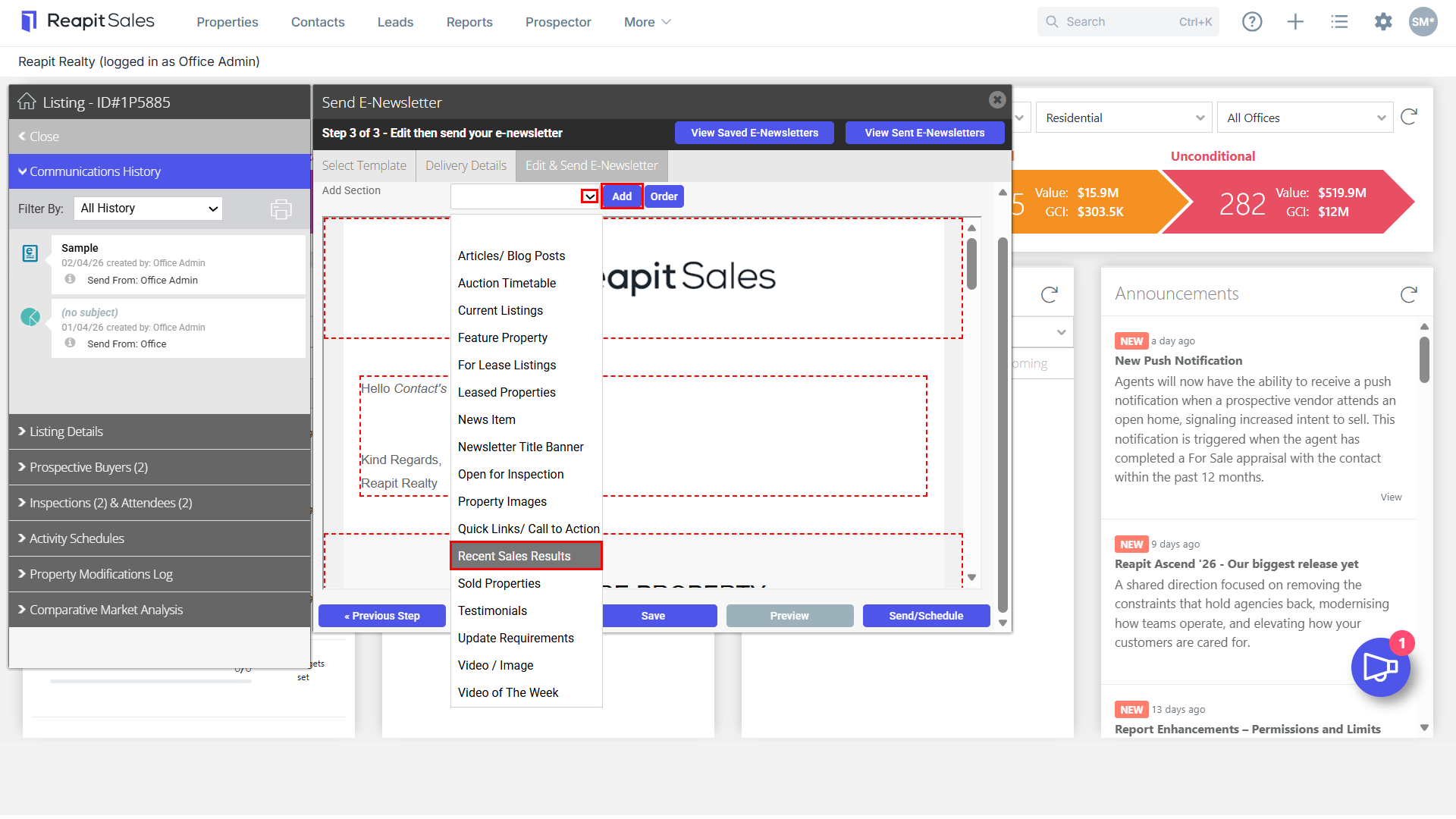
Task: Select Recent Sales Results from list
Action: [x=526, y=556]
